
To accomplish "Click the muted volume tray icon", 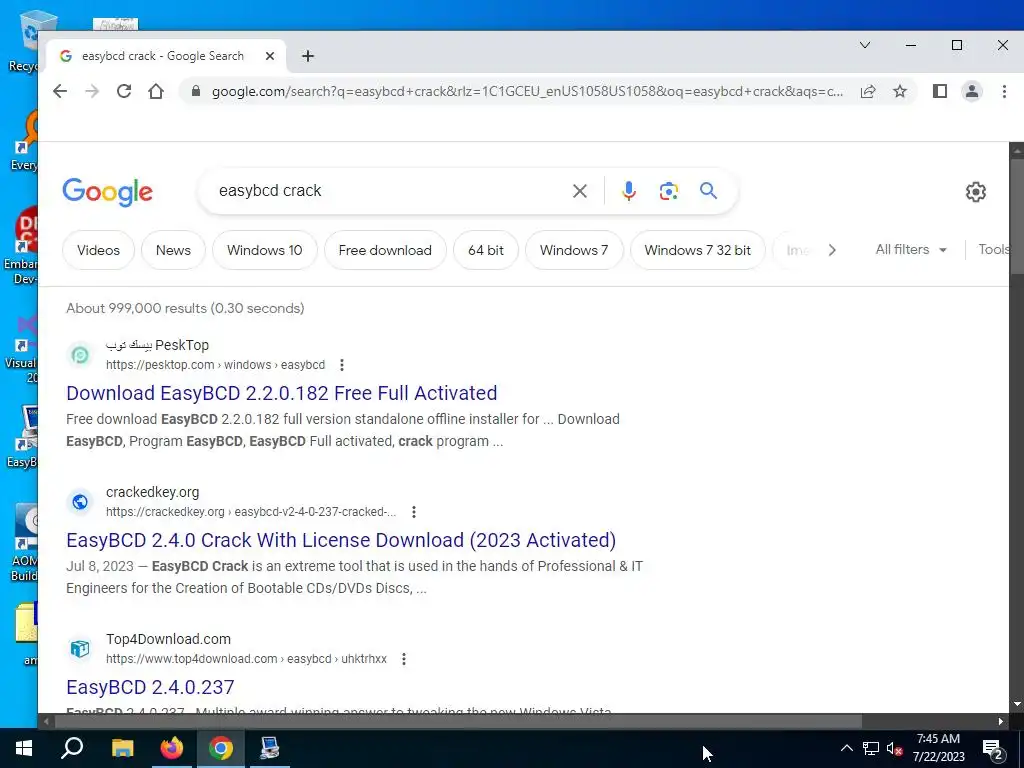I will (x=895, y=748).
